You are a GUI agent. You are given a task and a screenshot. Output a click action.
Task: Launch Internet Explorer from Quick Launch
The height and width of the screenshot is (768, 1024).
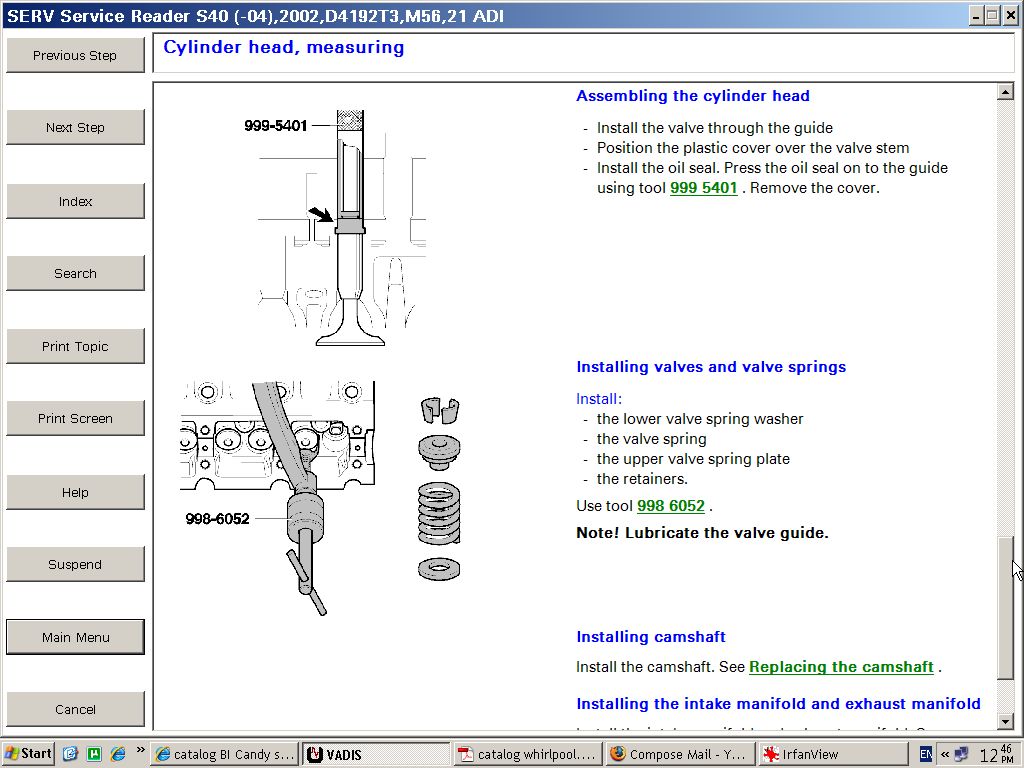click(118, 754)
